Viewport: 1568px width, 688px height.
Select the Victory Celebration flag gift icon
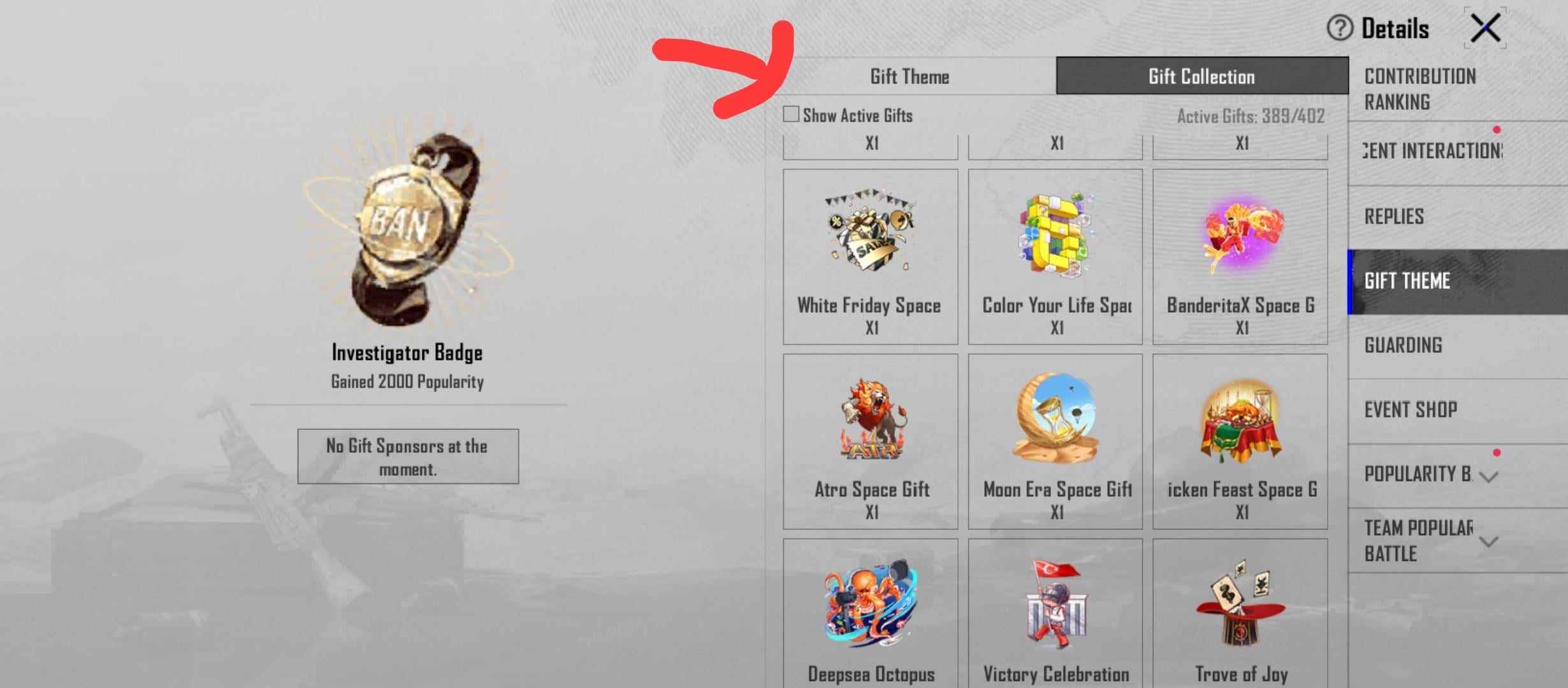(1056, 604)
